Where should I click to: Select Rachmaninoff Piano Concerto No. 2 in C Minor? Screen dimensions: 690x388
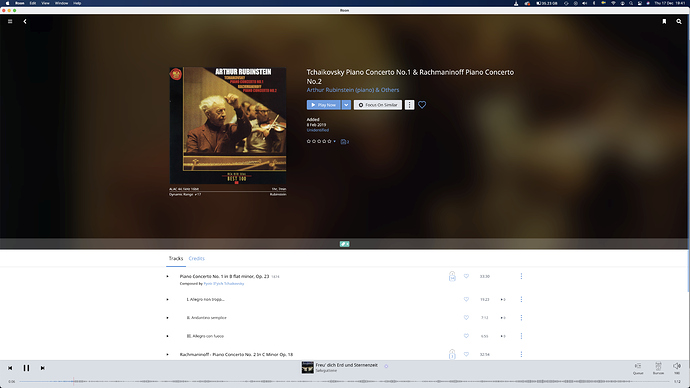point(236,355)
